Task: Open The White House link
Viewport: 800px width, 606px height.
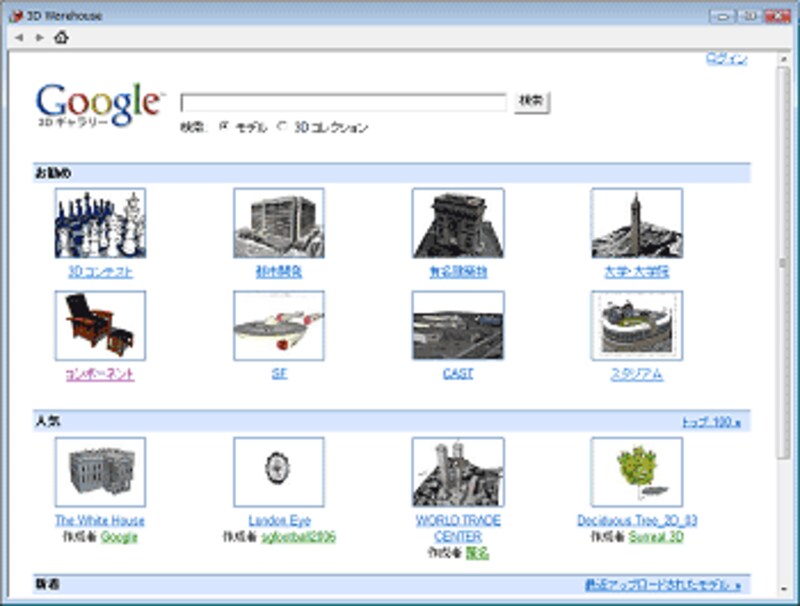Action: click(100, 520)
